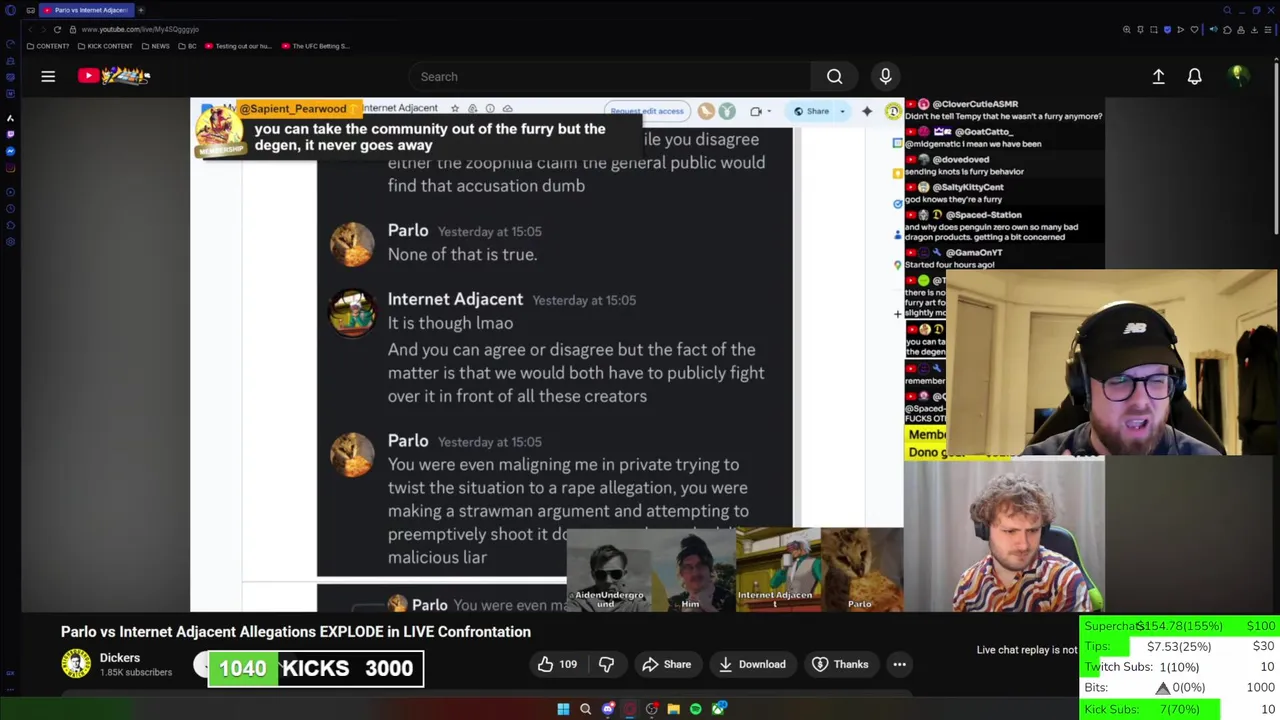Click the Download button under video
This screenshot has width=1280, height=720.
coord(752,664)
